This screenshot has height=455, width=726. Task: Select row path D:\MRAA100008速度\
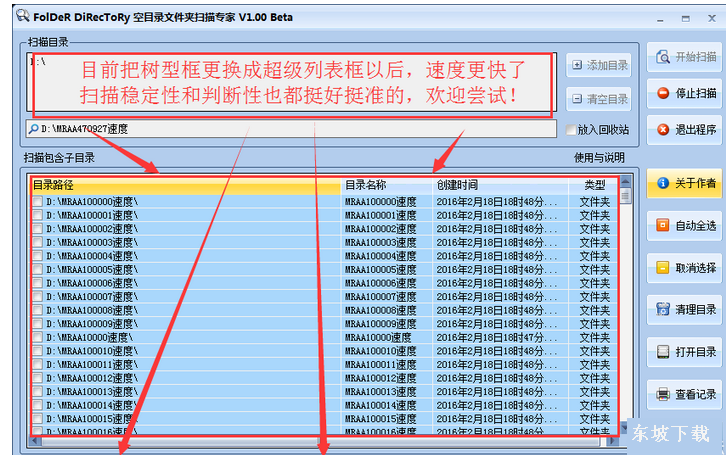point(92,310)
